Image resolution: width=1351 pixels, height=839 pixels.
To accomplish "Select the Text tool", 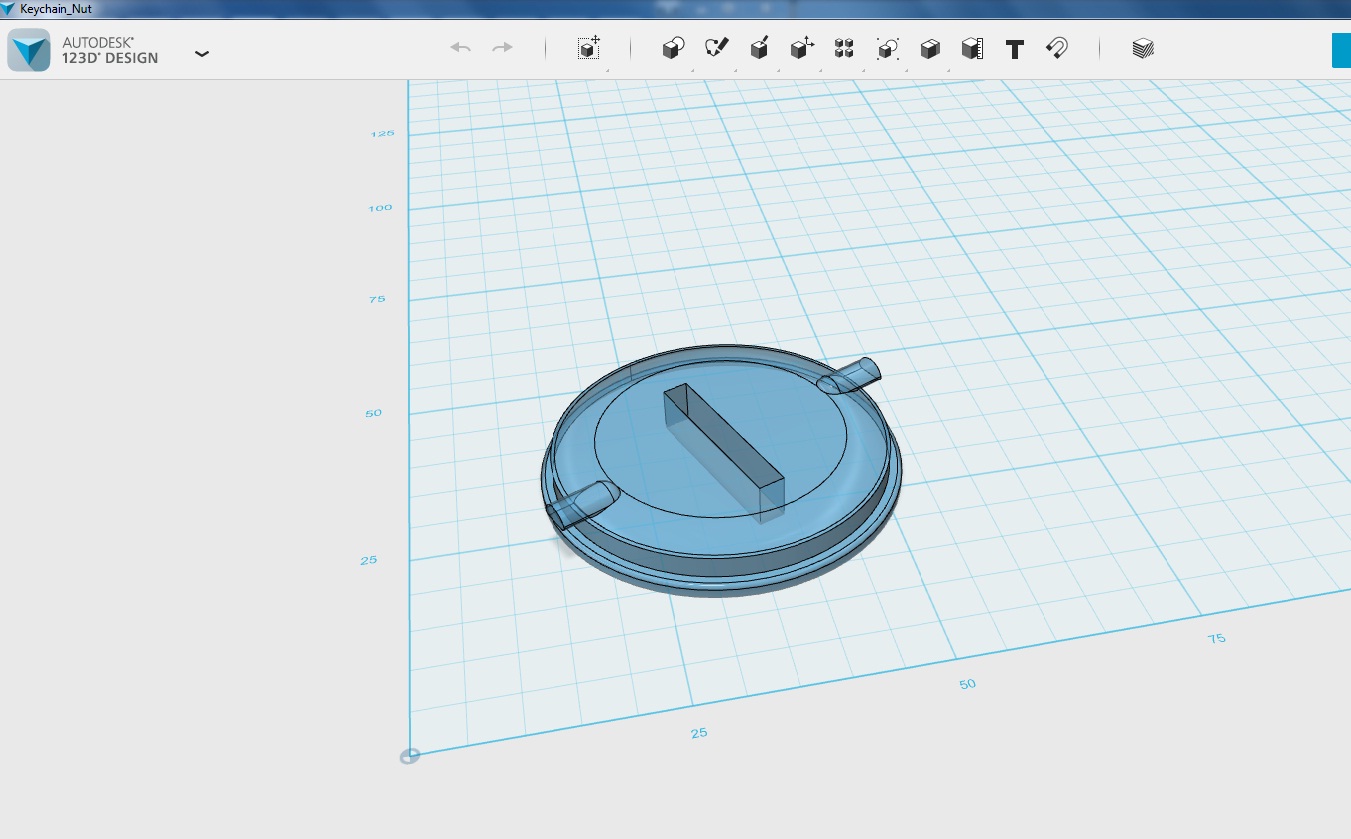I will coord(1015,48).
